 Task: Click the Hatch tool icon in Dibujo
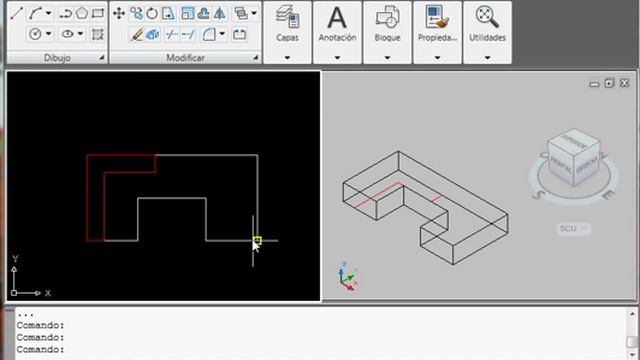pos(97,34)
